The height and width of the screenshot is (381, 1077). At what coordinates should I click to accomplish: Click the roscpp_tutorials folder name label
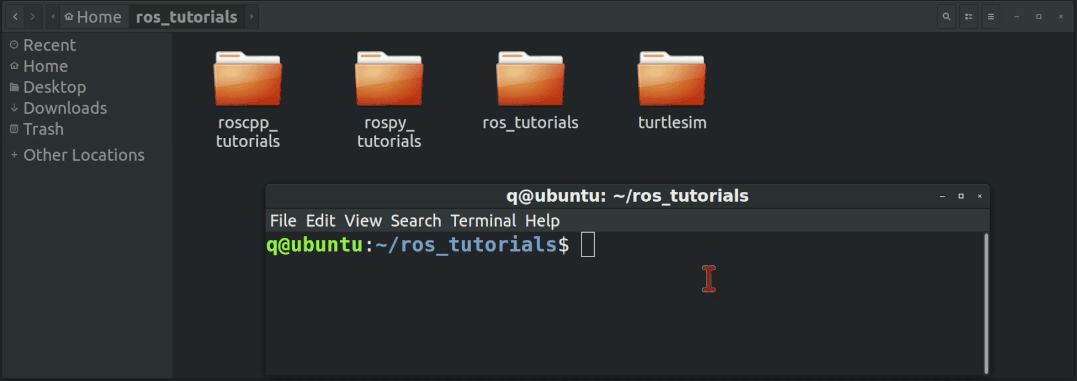(248, 132)
